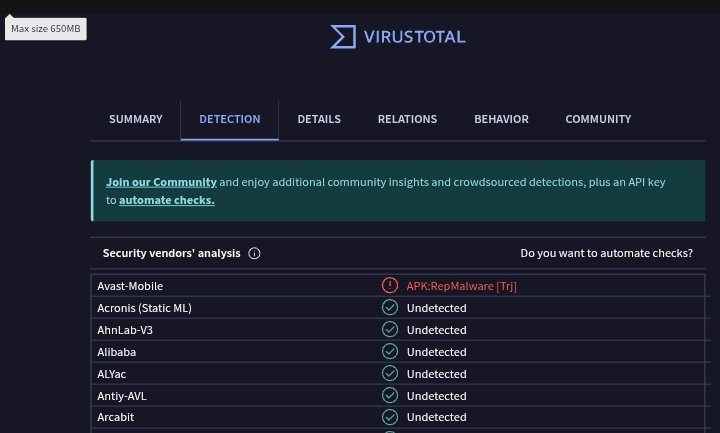Switch to the Details tab
720x433 pixels.
pos(319,119)
